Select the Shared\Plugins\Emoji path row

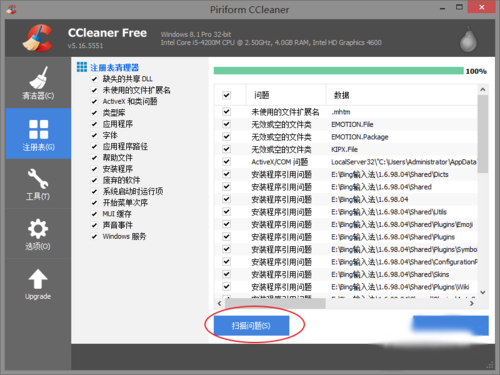(345, 224)
